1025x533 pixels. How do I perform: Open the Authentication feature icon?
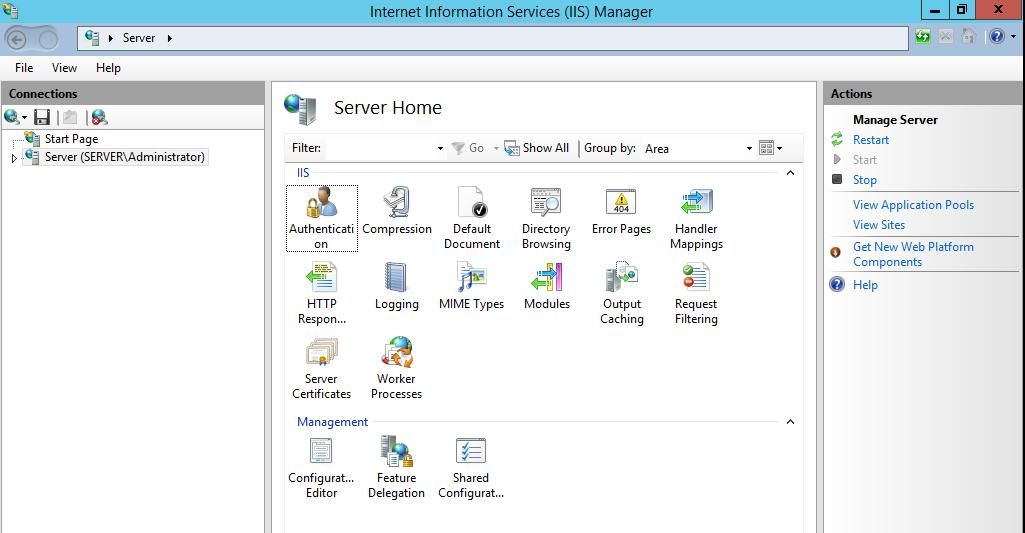pyautogui.click(x=322, y=218)
